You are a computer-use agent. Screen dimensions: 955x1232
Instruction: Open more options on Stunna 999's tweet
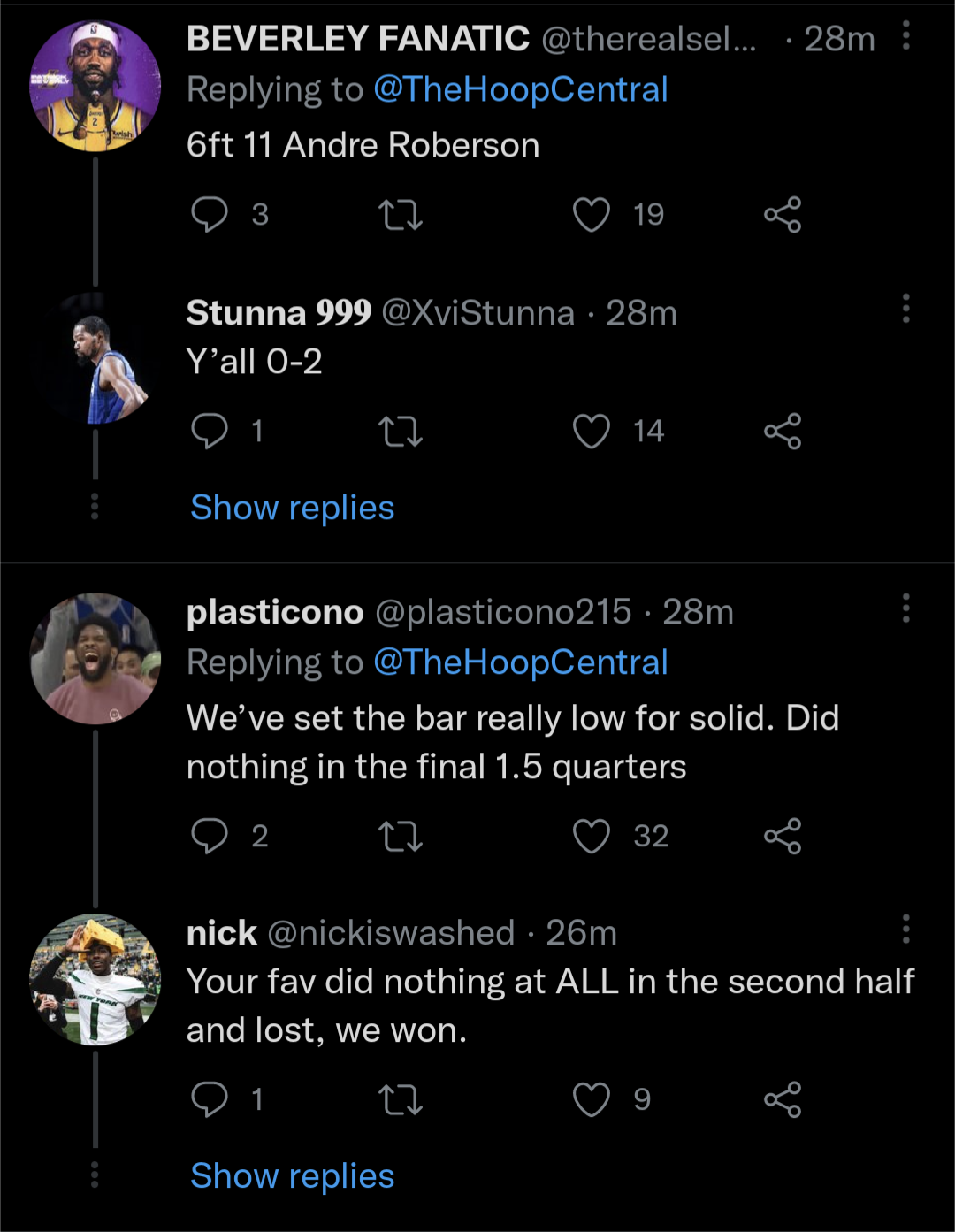905,309
